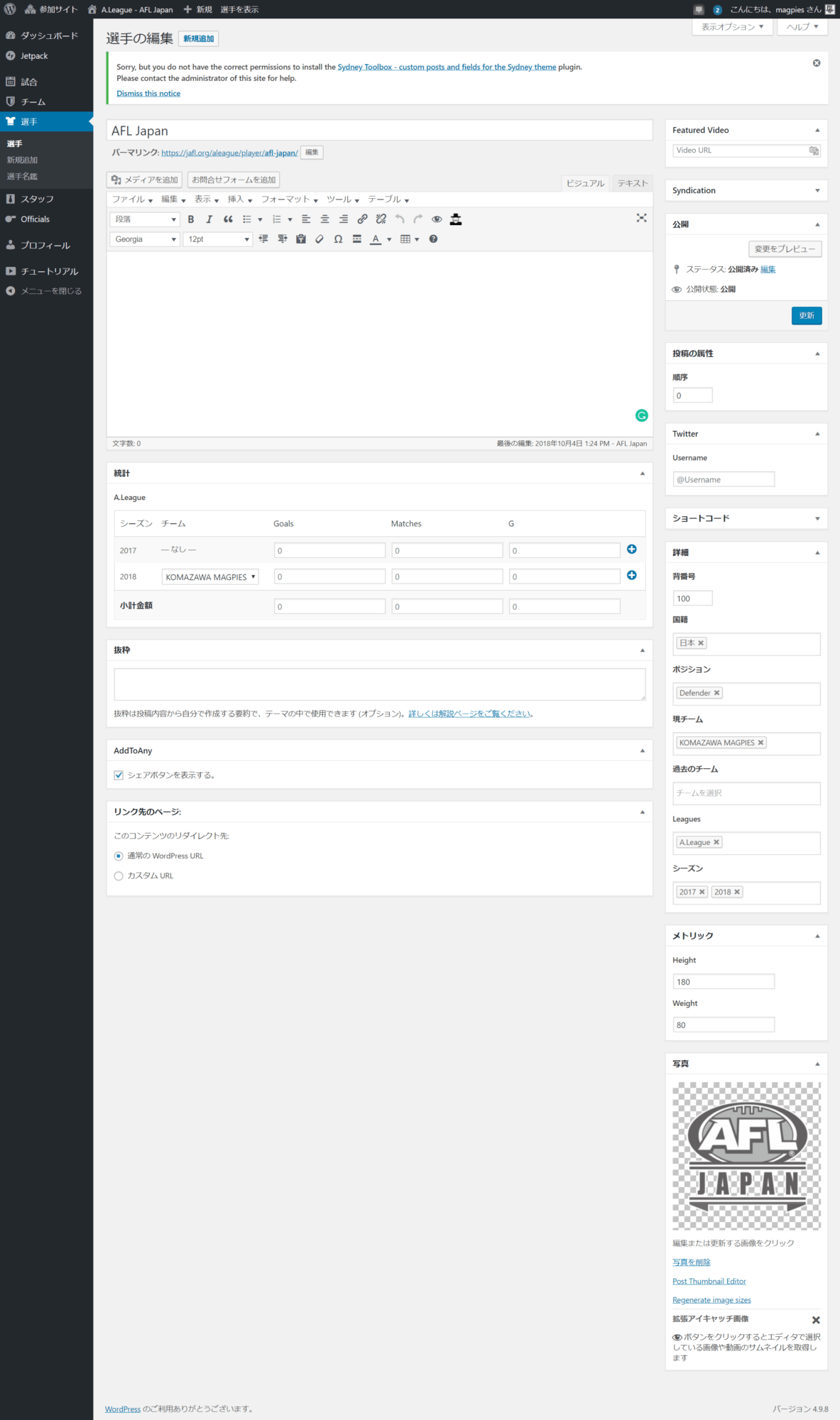Viewport: 840px width, 1420px height.
Task: Remove link with the unlink icon
Action: (381, 219)
